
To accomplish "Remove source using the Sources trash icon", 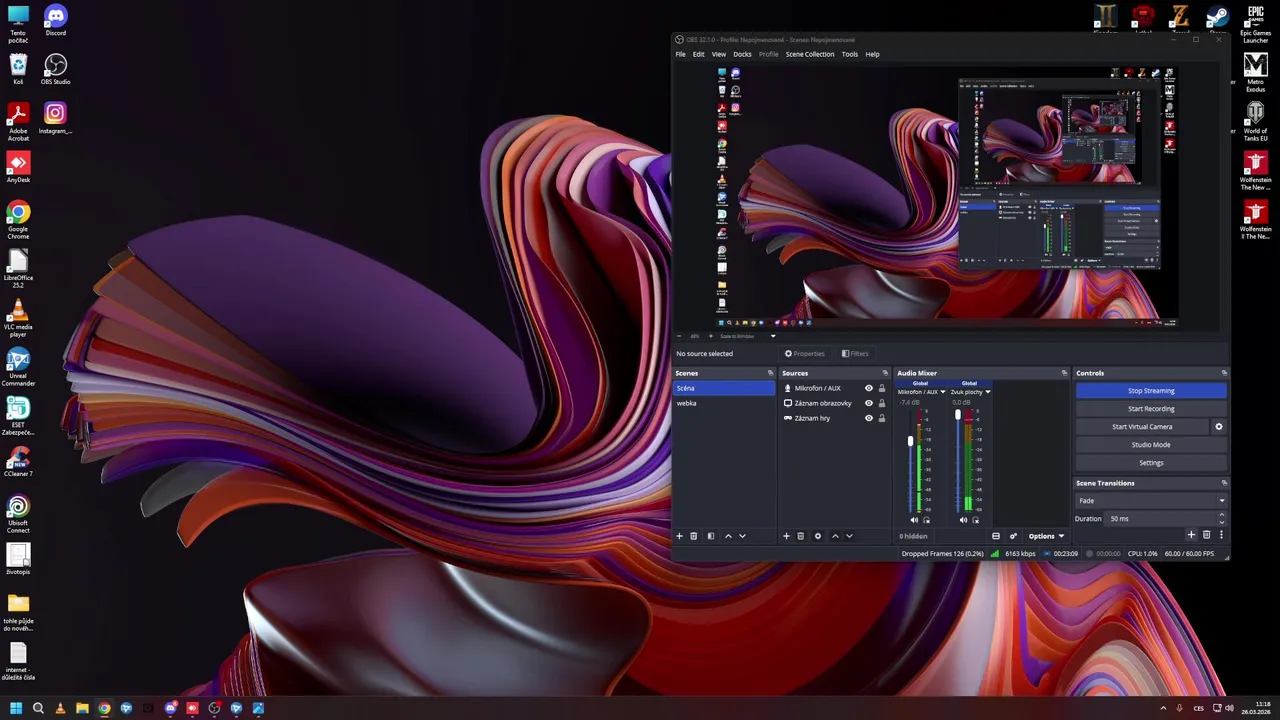I will (800, 536).
